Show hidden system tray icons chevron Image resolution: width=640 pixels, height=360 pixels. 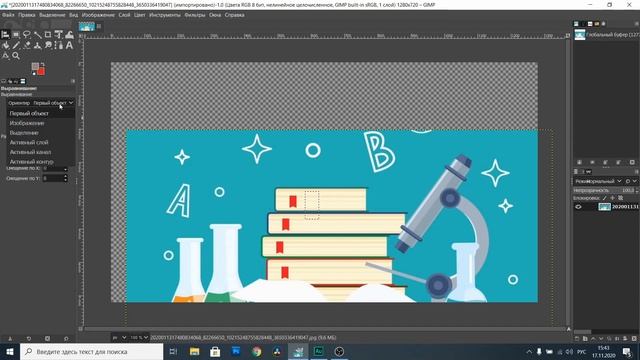tap(529, 351)
